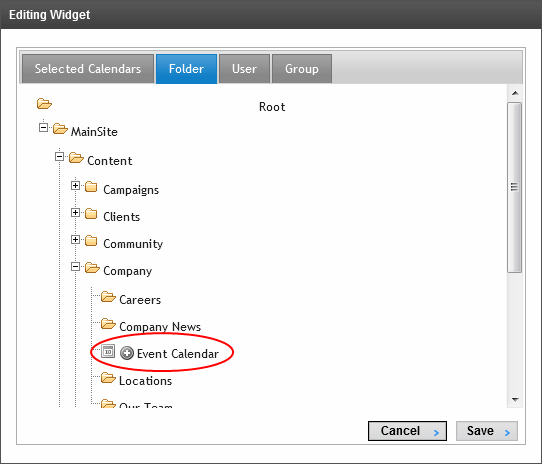Click the Cancel button
Viewport: 542px width, 464px height.
coord(407,431)
